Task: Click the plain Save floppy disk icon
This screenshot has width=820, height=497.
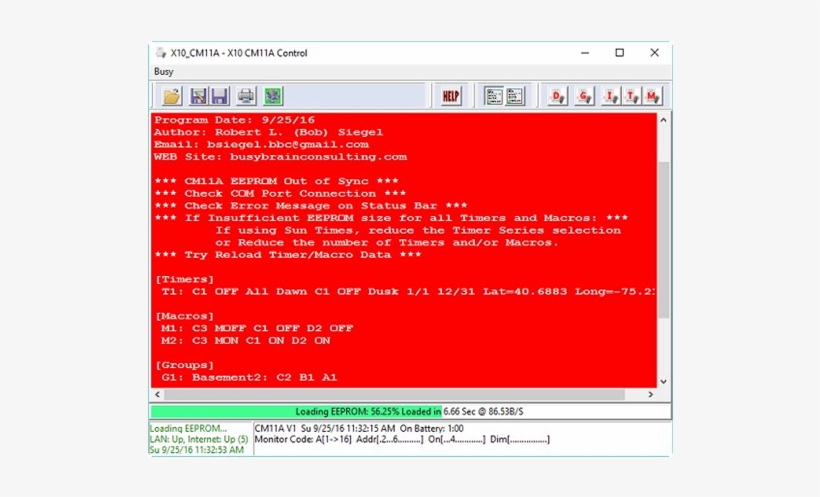Action: (220, 96)
